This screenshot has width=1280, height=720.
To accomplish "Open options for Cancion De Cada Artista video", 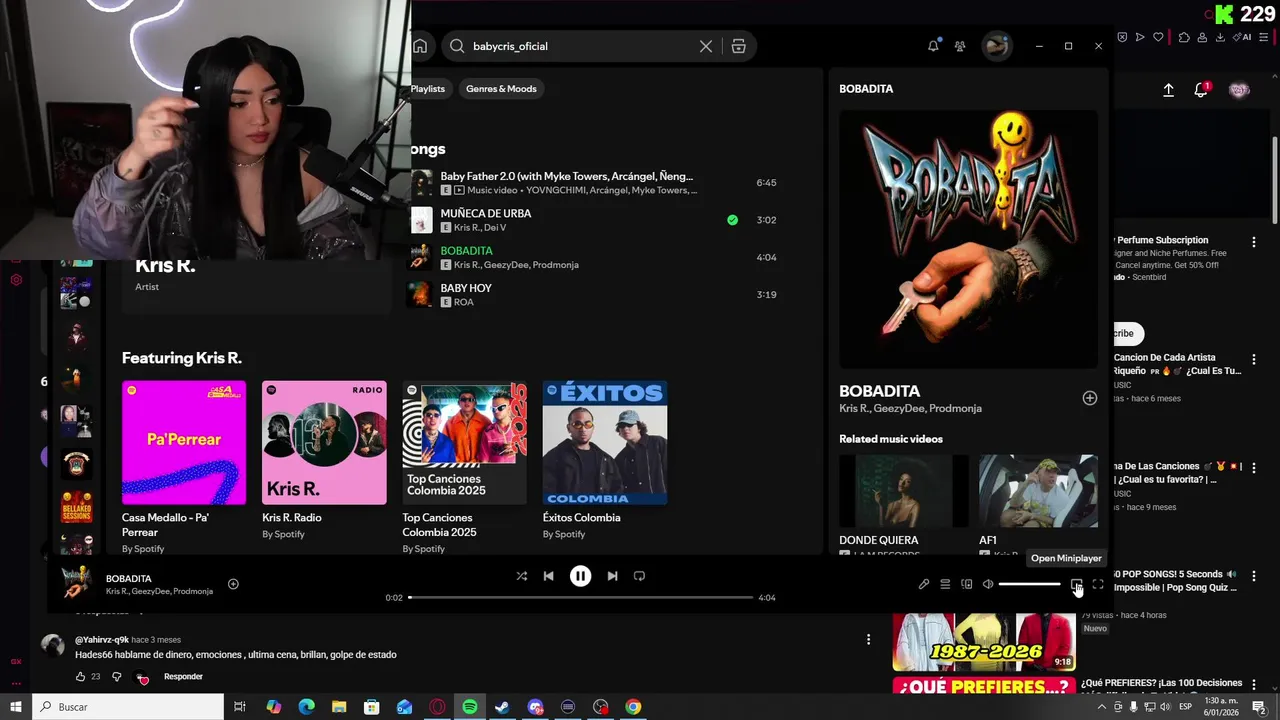I will [1254, 359].
